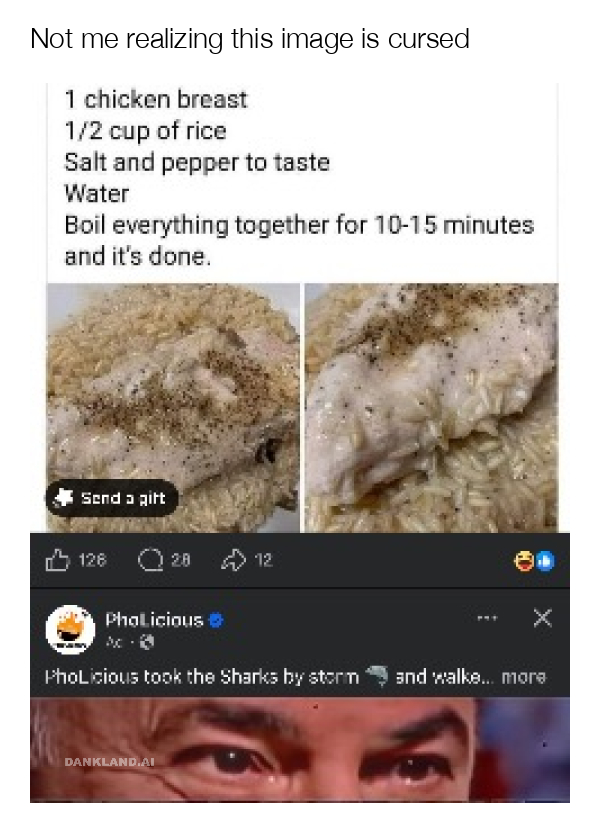Open the right chicken and rice photo
600x833 pixels.
(431, 406)
